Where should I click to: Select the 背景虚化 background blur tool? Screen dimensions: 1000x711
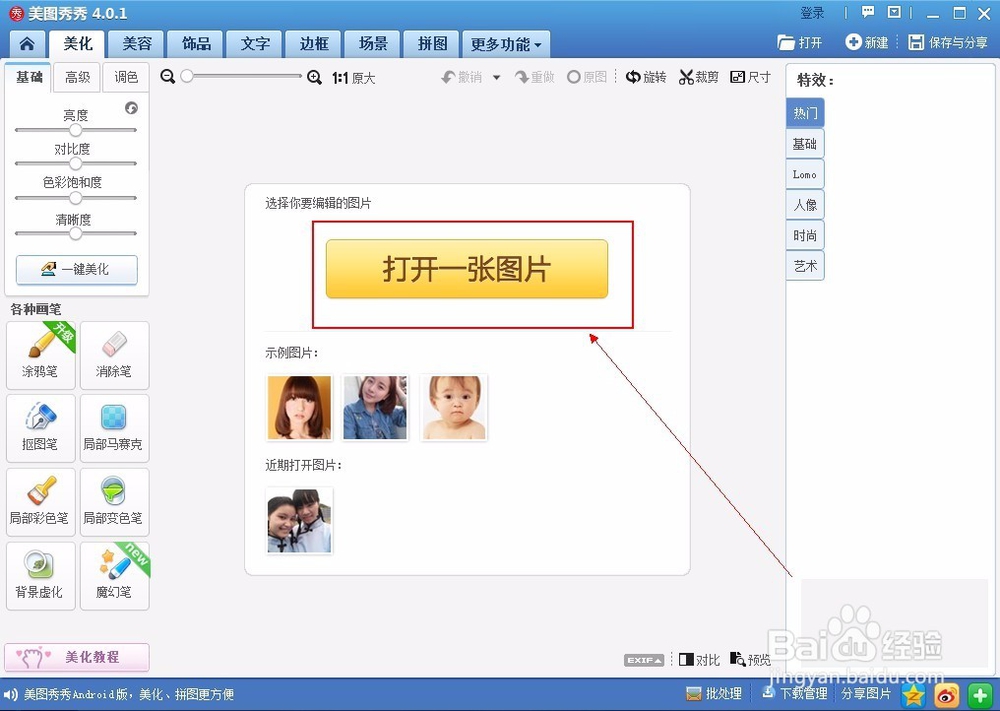(x=40, y=575)
